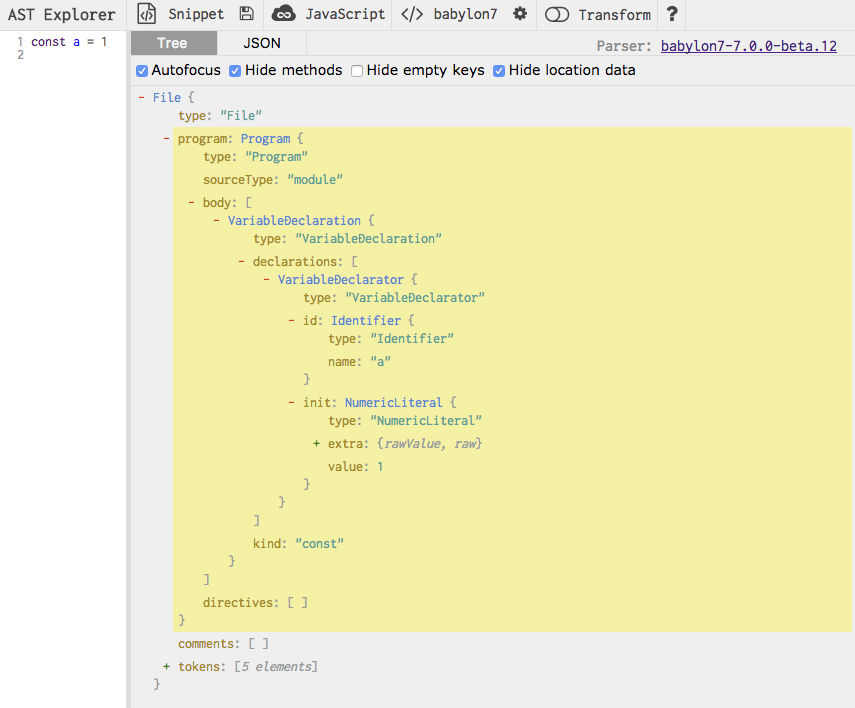
Task: Uncheck Hide location data
Action: point(499,71)
